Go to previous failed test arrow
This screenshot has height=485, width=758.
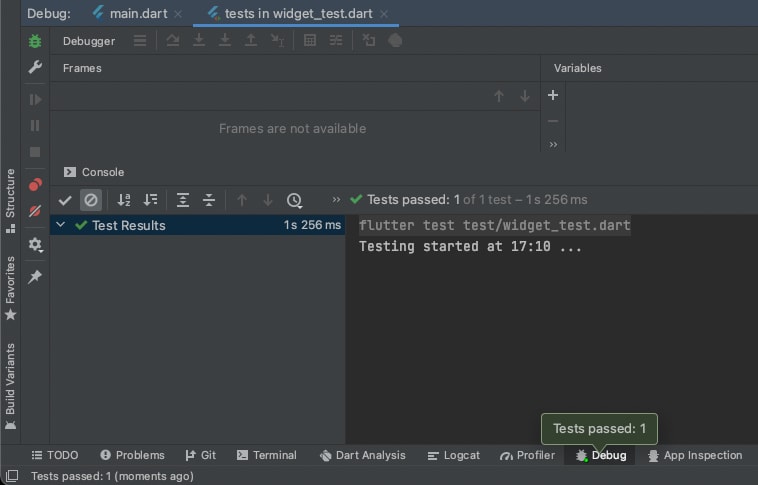[x=242, y=200]
